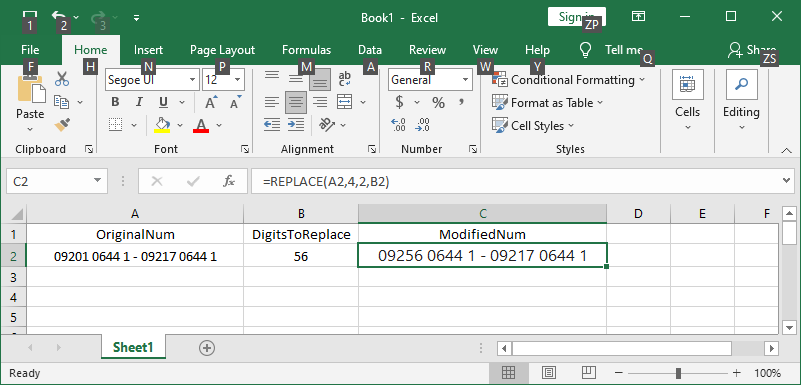801x385 pixels.
Task: Collapse the ribbon with chevron
Action: click(x=786, y=150)
